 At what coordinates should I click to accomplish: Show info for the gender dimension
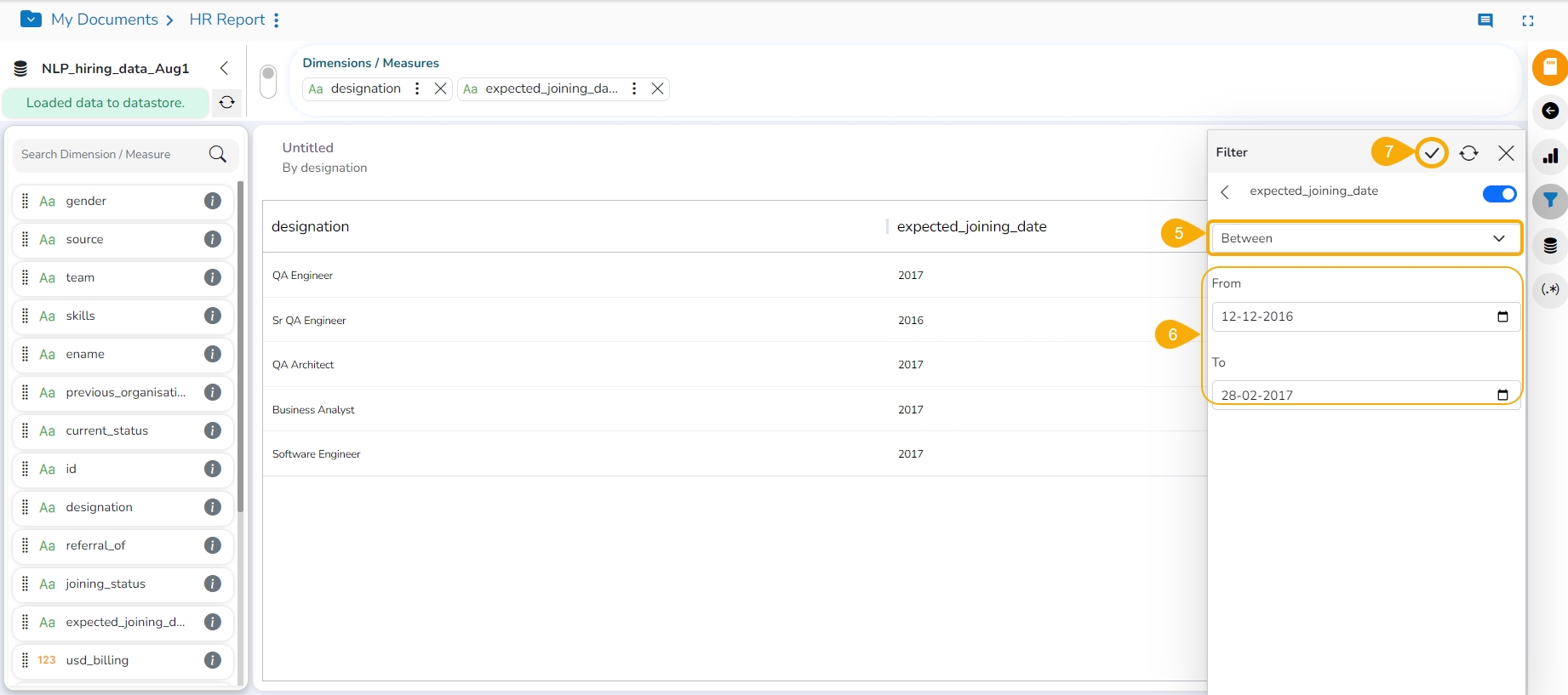[213, 201]
